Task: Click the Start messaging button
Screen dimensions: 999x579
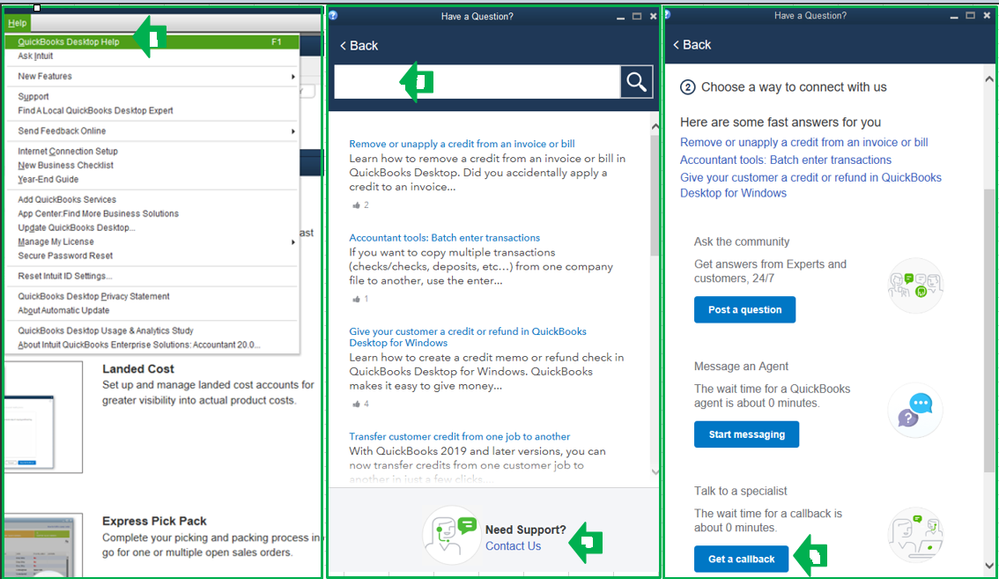Action: (x=747, y=434)
